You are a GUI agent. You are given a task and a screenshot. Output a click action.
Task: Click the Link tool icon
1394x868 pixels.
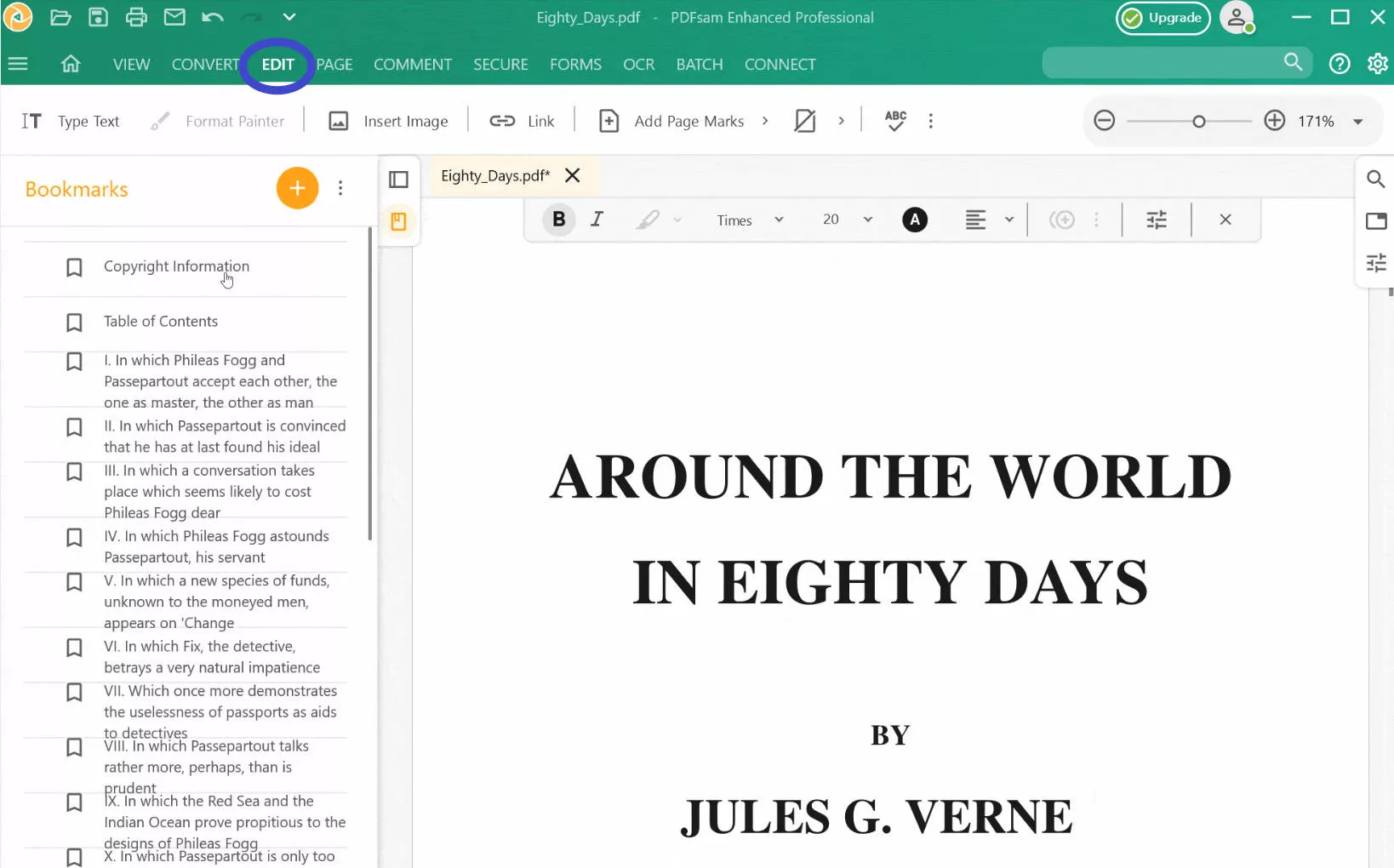coord(502,121)
